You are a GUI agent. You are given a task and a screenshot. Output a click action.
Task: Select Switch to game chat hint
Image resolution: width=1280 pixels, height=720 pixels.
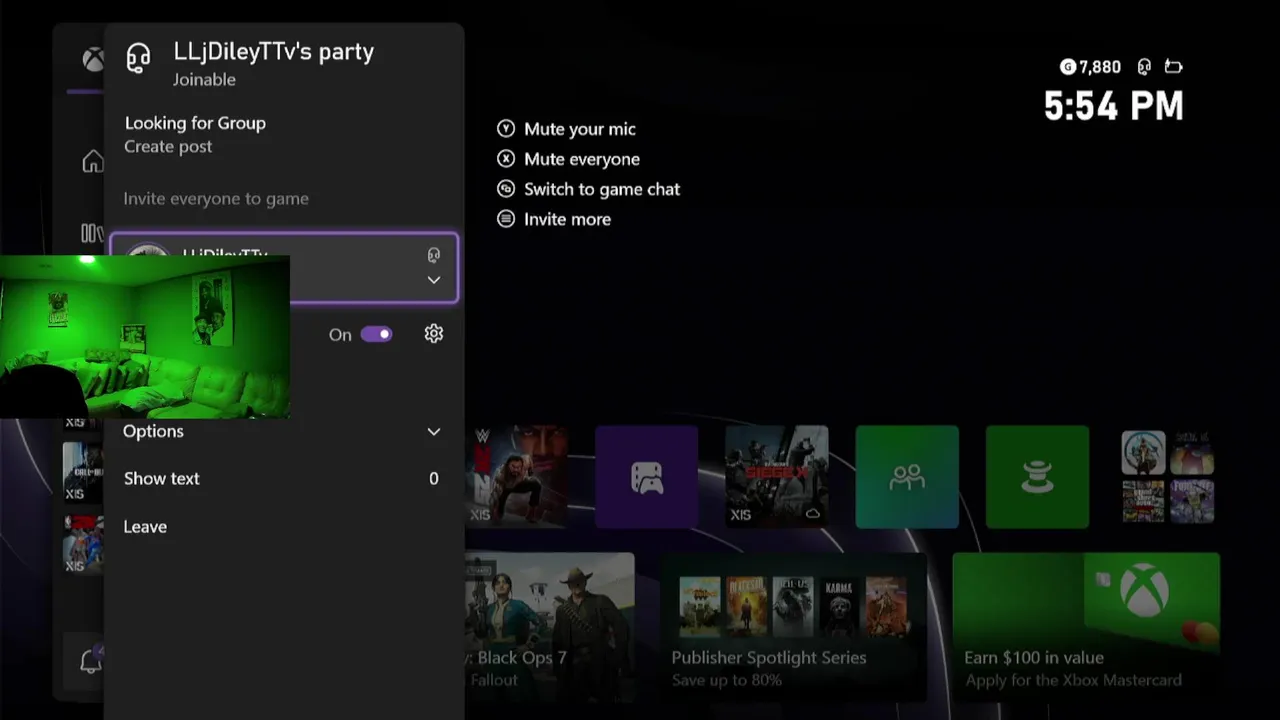coord(602,189)
